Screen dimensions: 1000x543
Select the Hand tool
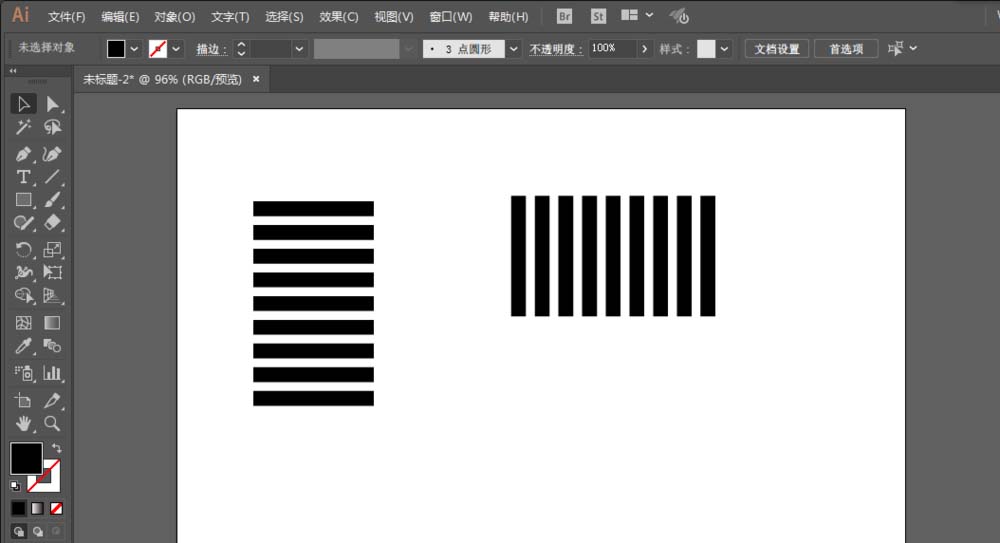pos(24,424)
